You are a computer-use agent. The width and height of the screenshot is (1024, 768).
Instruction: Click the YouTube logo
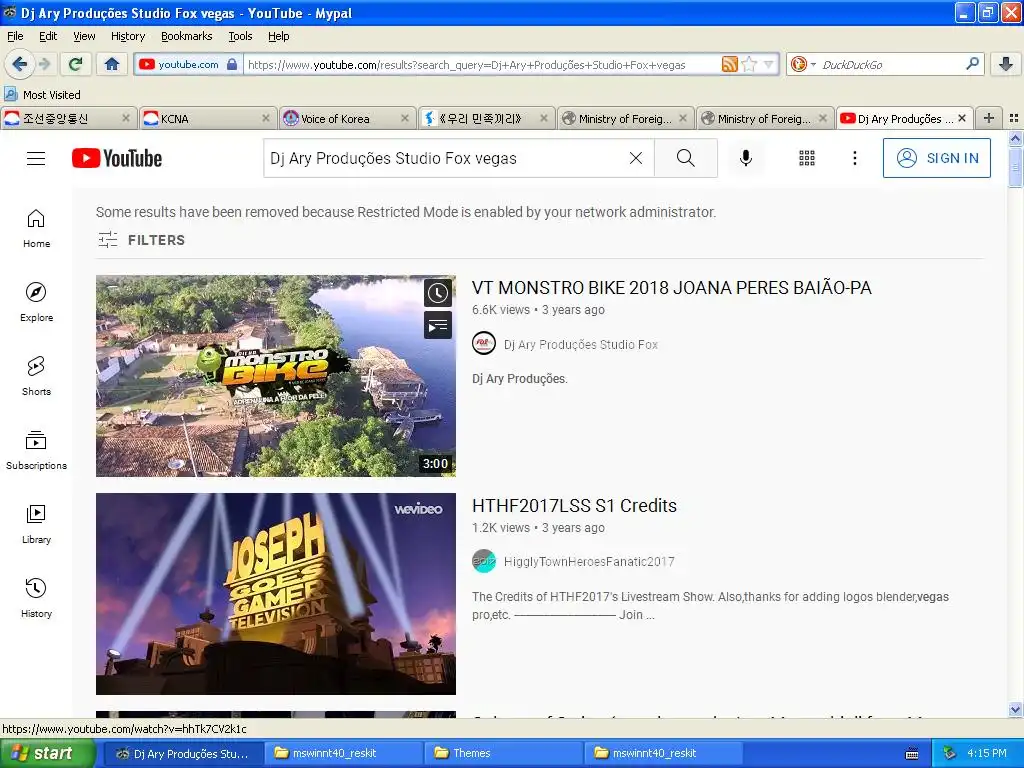(x=117, y=158)
